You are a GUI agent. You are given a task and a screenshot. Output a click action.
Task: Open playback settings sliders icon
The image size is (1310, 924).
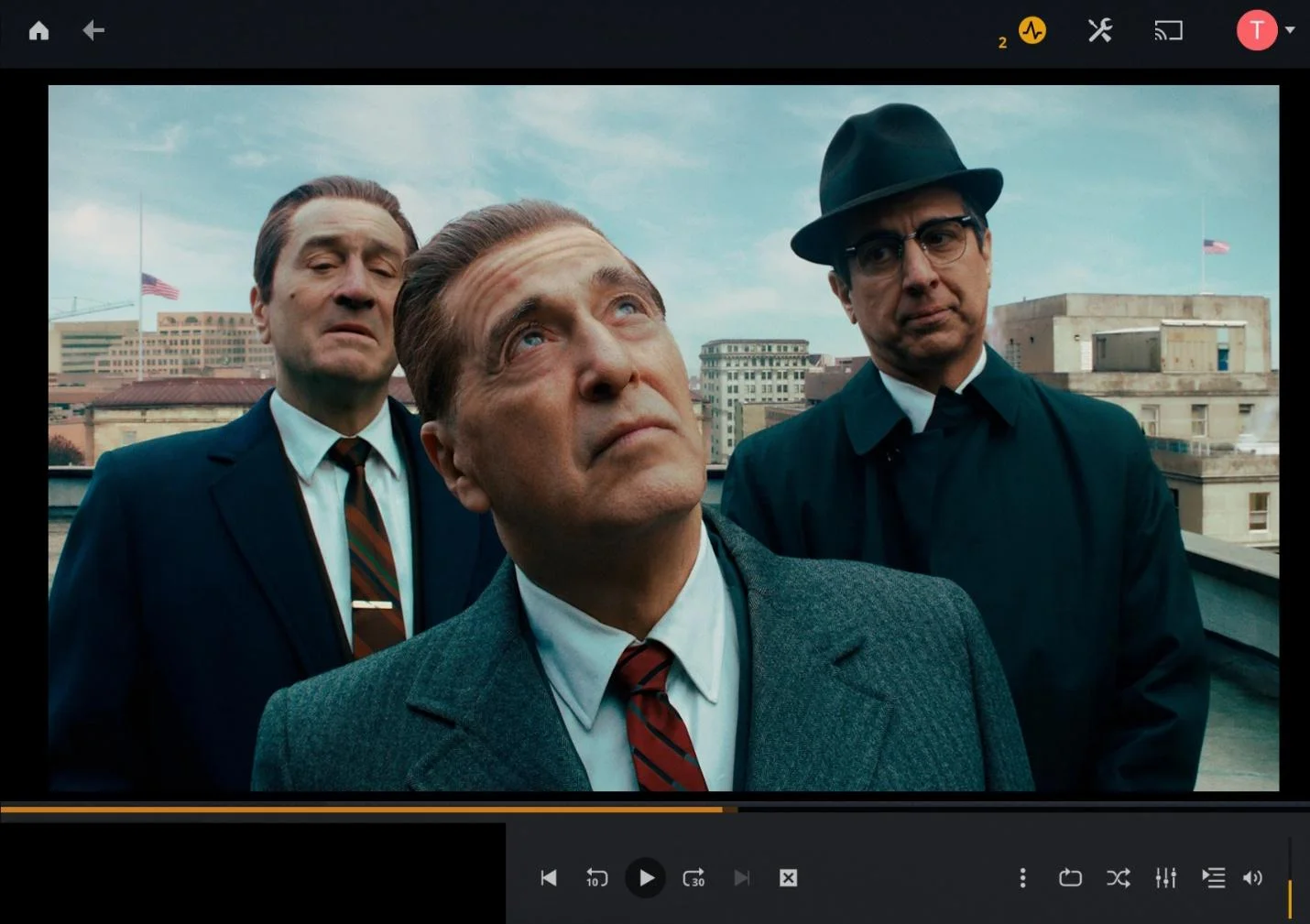pos(1165,878)
